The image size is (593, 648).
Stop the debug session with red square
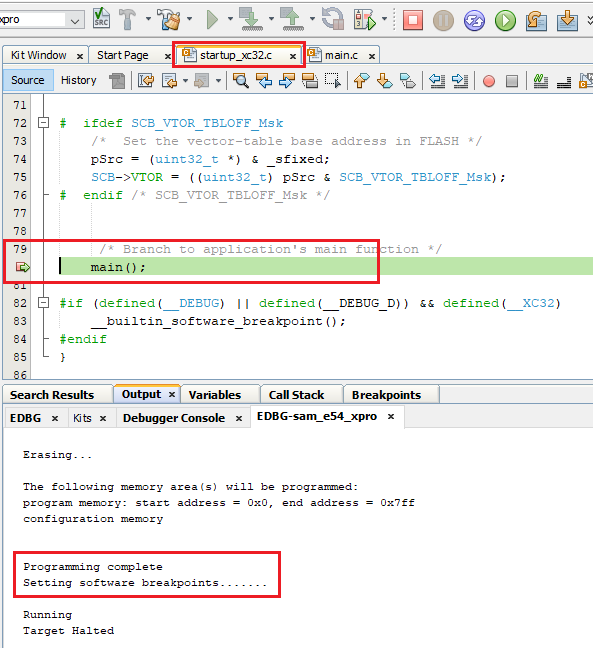click(x=412, y=20)
